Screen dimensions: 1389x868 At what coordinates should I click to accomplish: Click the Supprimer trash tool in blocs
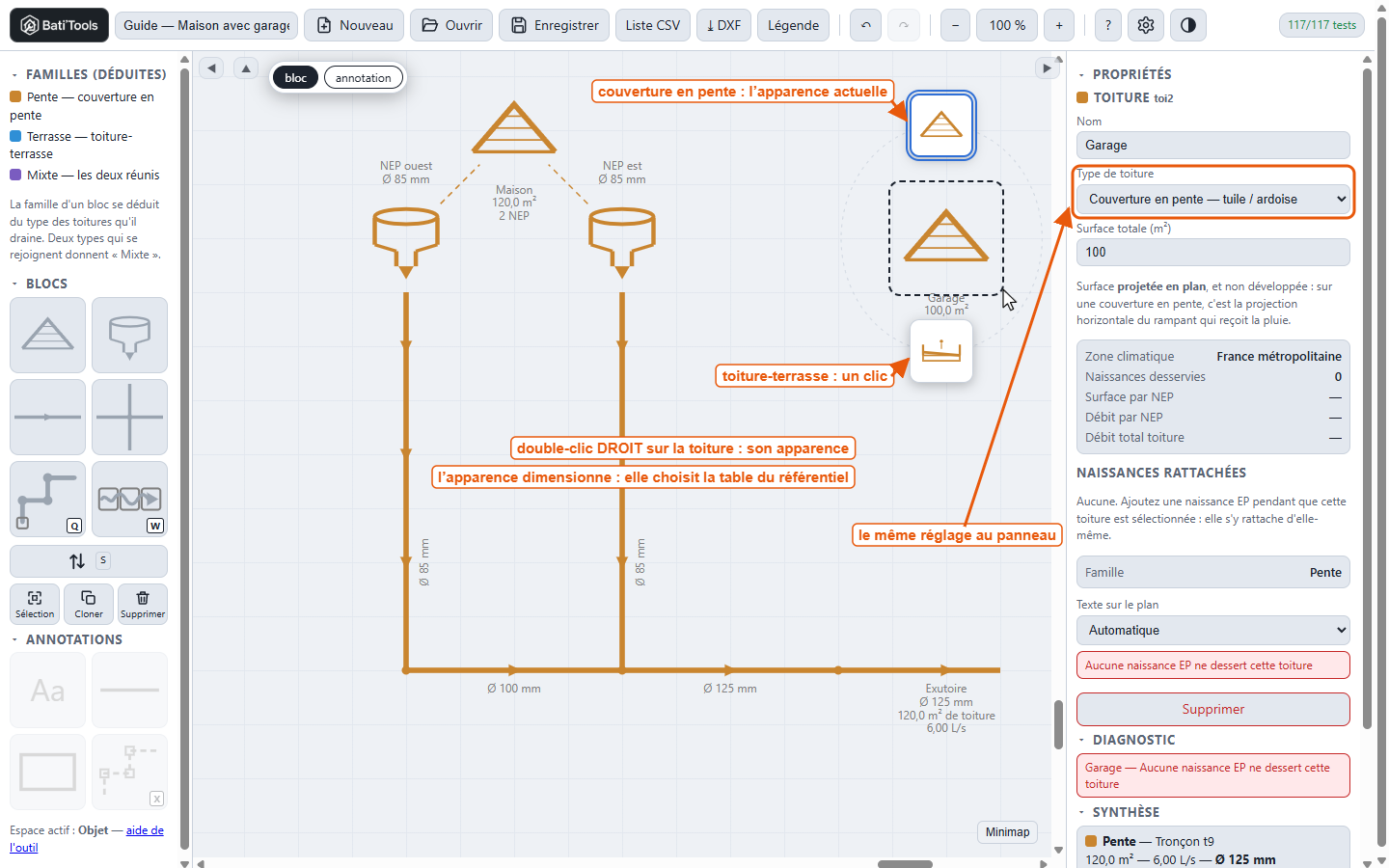point(143,604)
